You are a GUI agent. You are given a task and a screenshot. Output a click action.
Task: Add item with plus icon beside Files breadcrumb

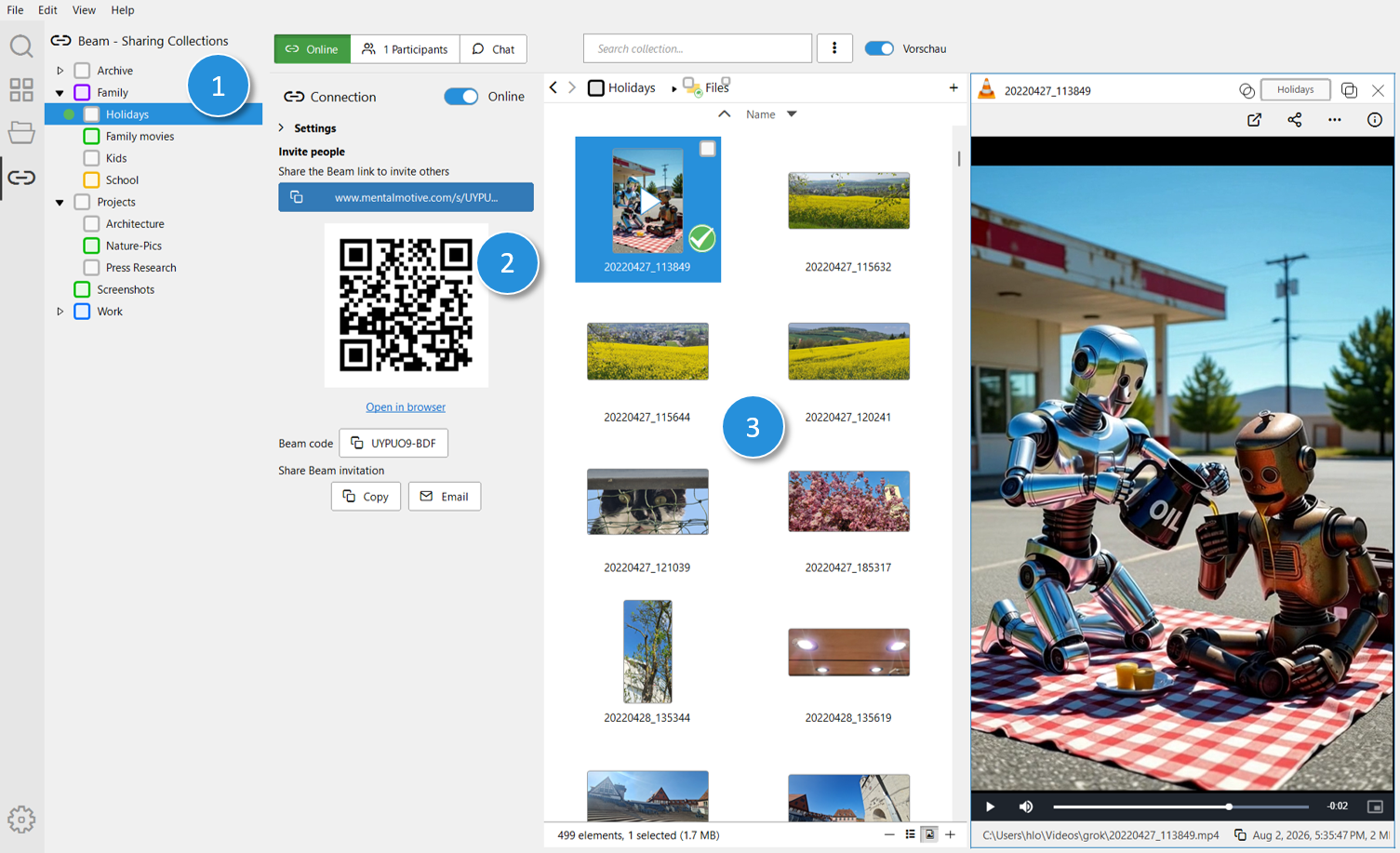point(953,87)
